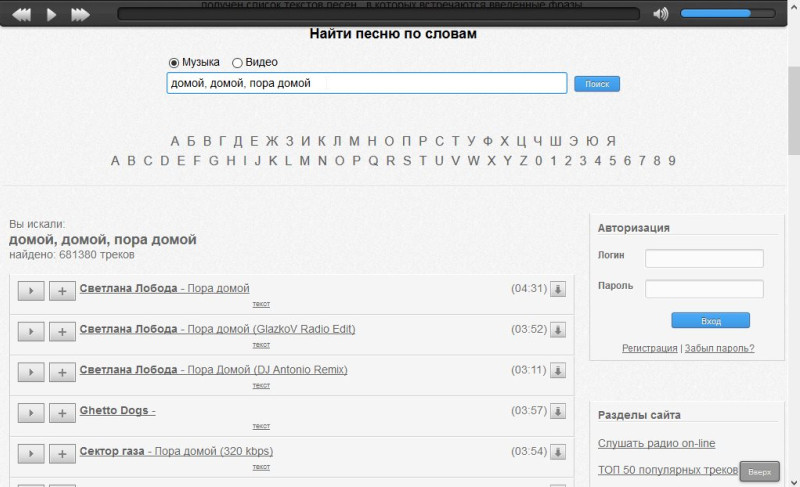Browse artists by Cyrillic letter Я
This screenshot has height=487, width=800.
pos(611,141)
